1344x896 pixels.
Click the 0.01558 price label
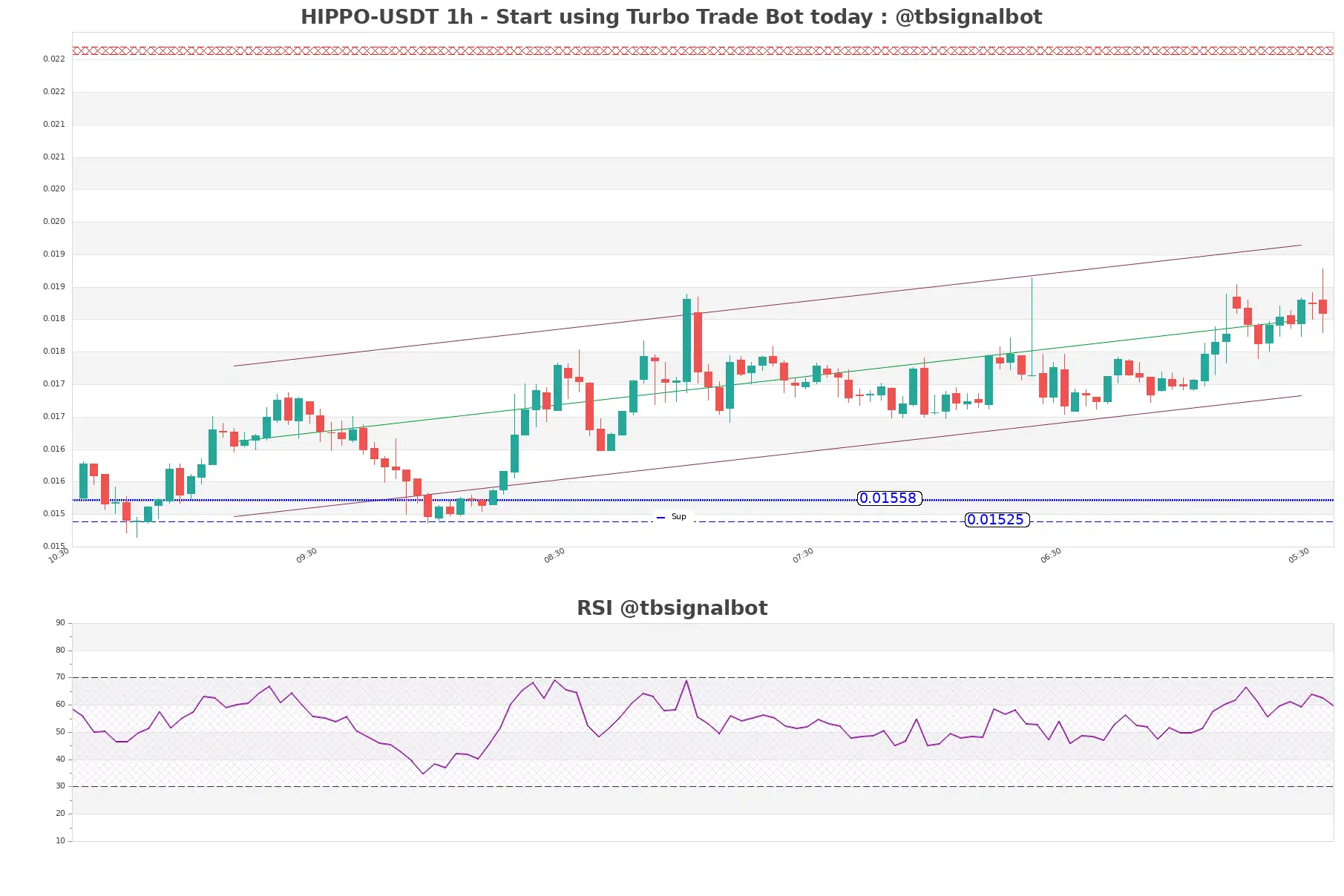coord(889,498)
